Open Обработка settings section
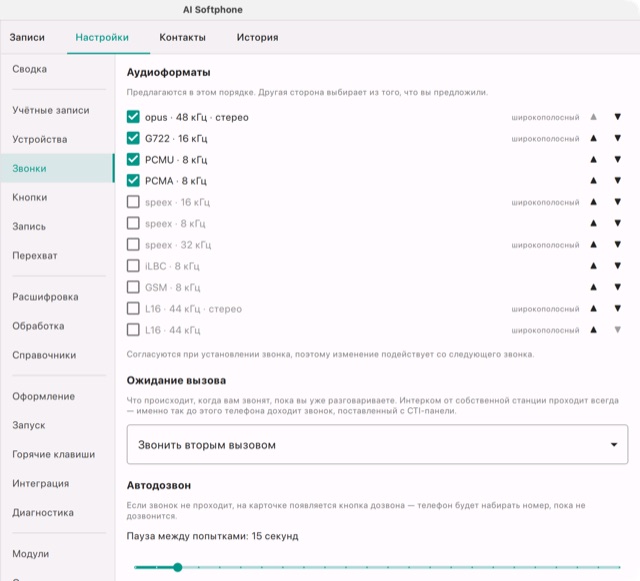Screen dimensions: 640x581 tap(38, 326)
